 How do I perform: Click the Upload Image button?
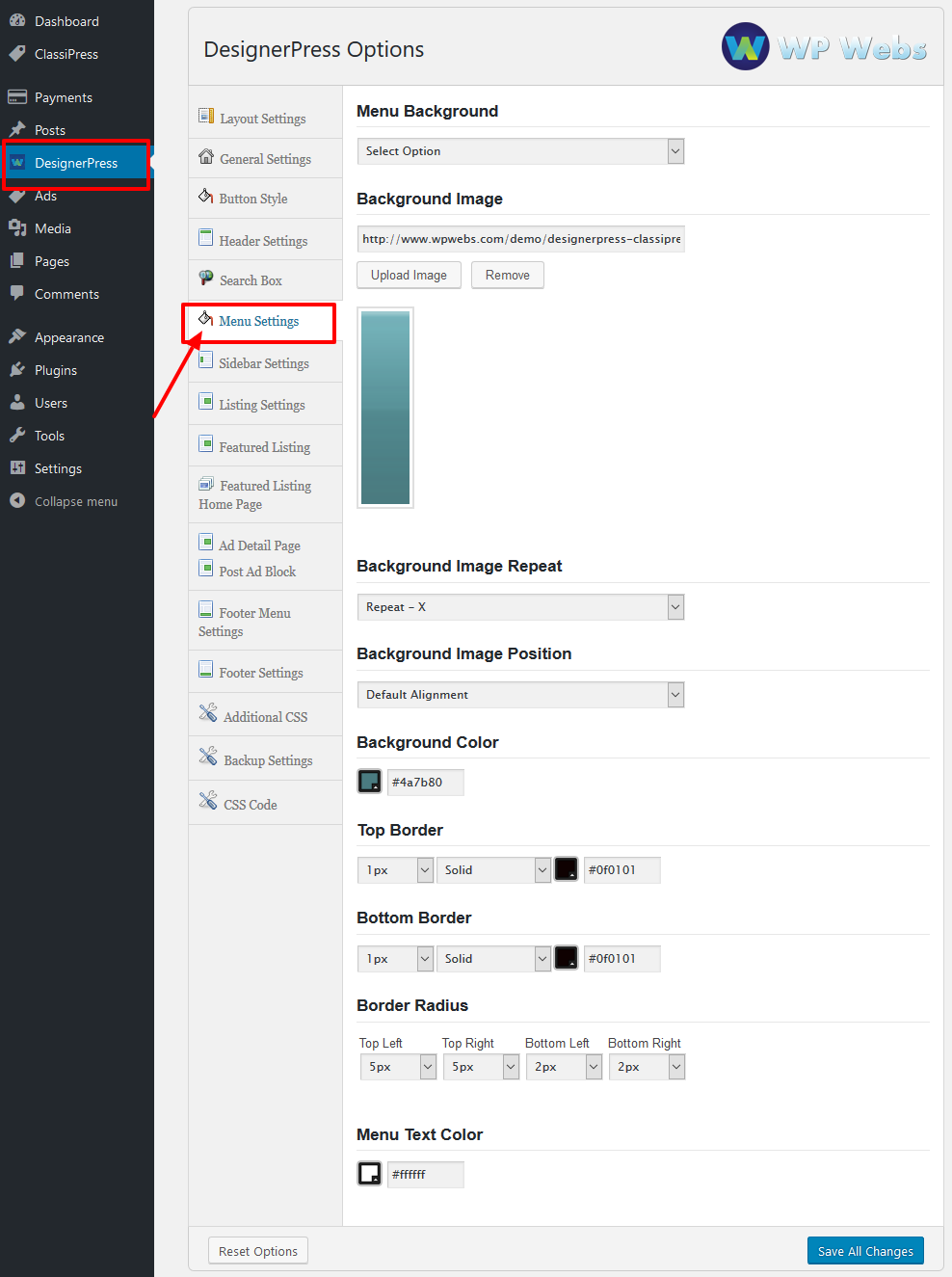coord(409,275)
